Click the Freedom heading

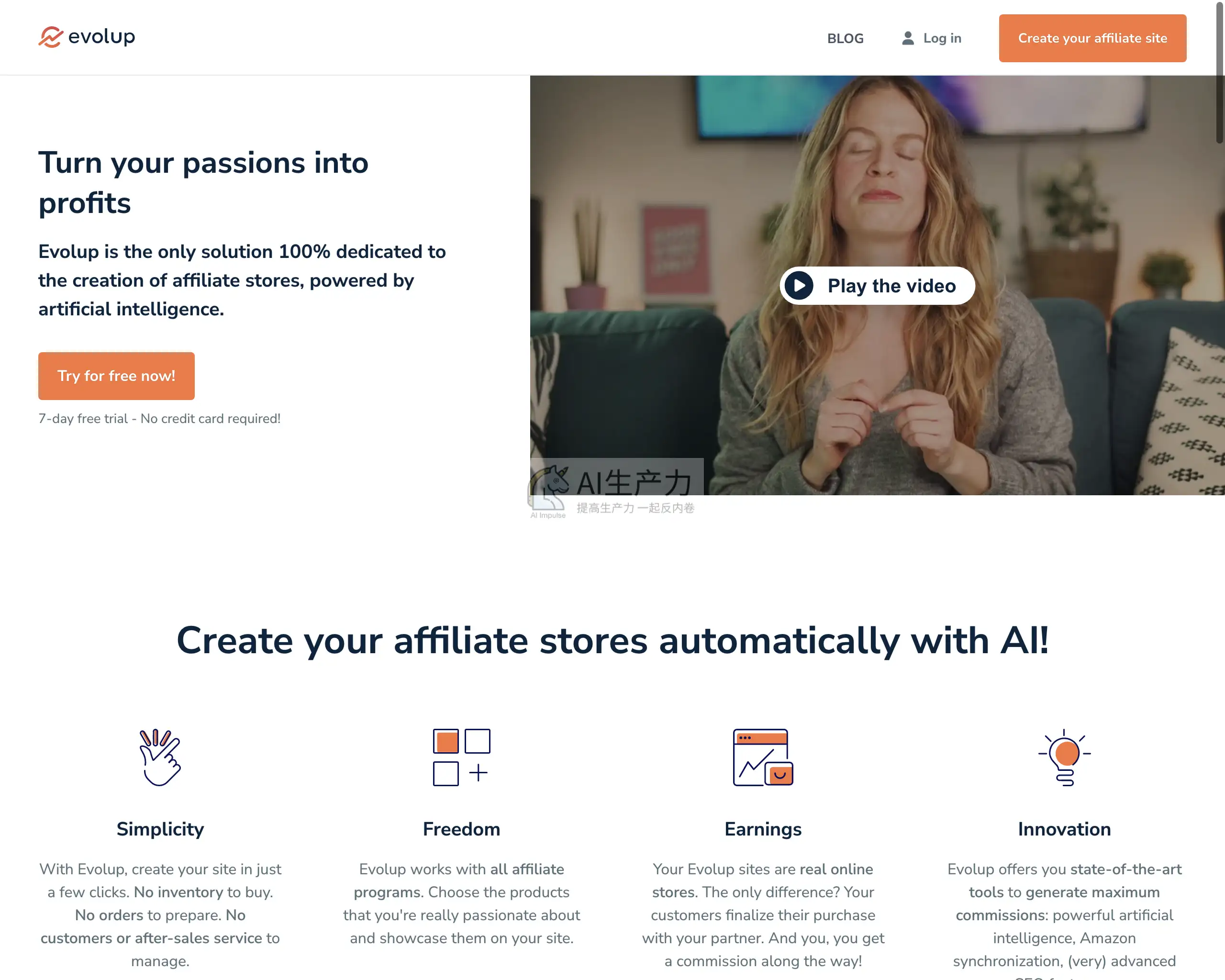pyautogui.click(x=461, y=829)
